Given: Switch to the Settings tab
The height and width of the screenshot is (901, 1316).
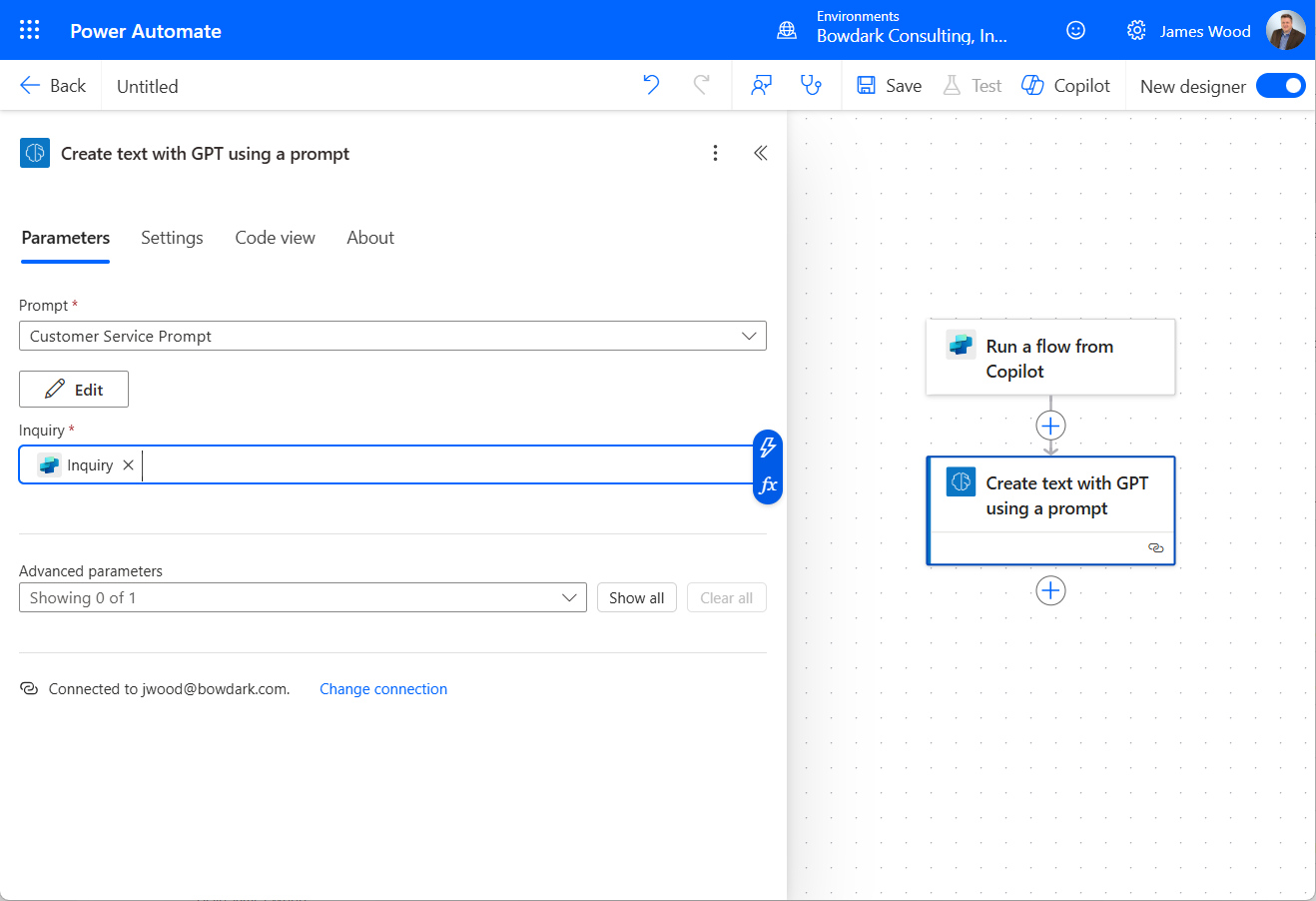Looking at the screenshot, I should (x=172, y=238).
